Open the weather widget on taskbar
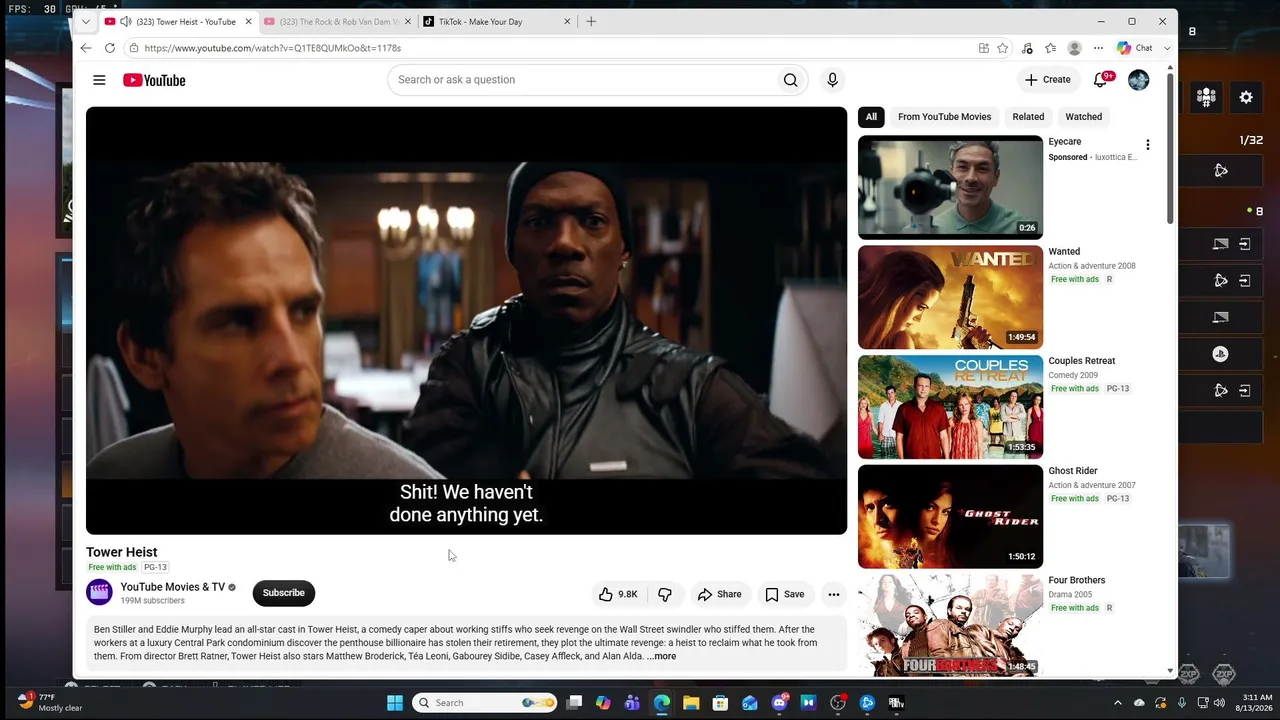Image resolution: width=1280 pixels, height=720 pixels. click(49, 702)
